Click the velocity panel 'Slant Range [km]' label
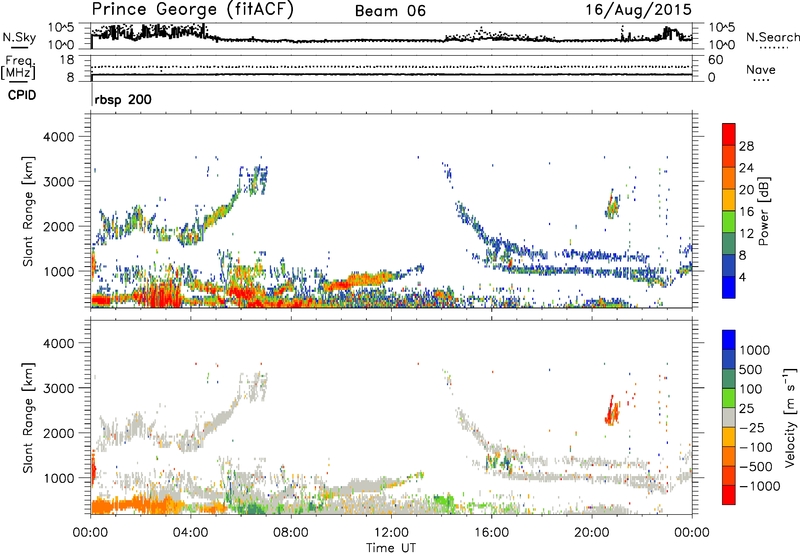The width and height of the screenshot is (800, 554). tap(28, 418)
